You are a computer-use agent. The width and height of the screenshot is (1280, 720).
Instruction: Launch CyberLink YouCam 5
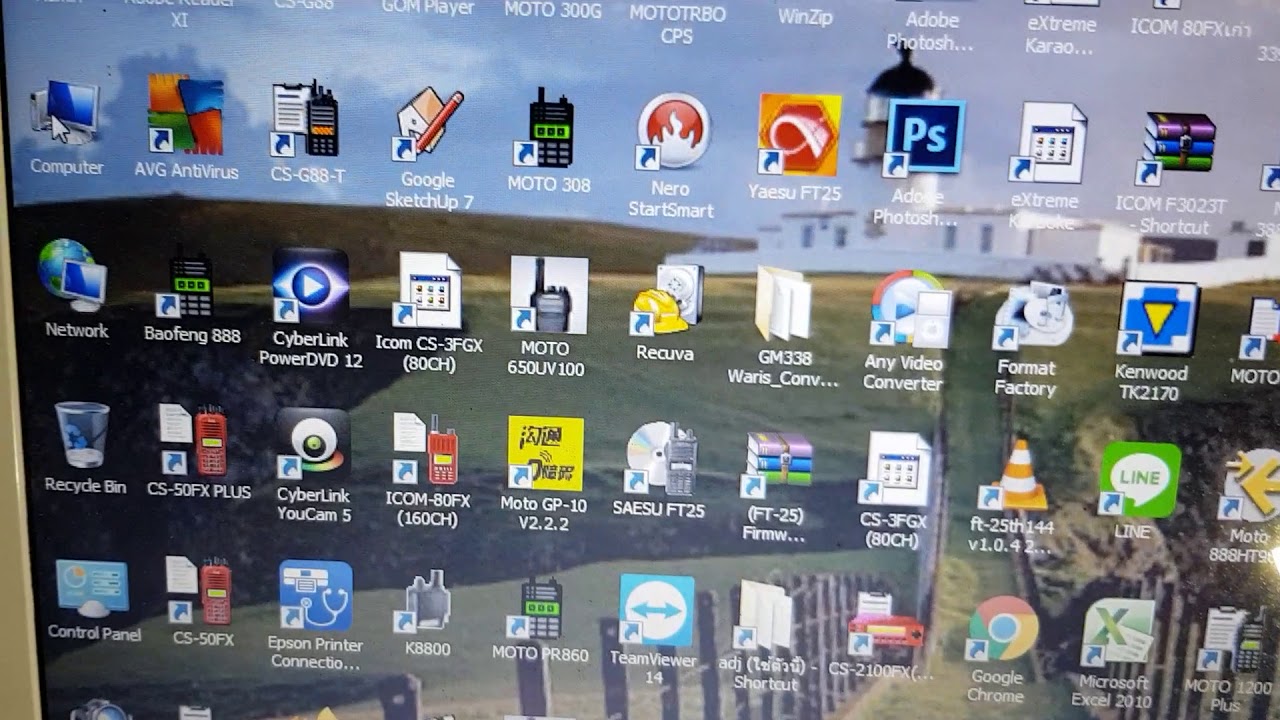313,443
